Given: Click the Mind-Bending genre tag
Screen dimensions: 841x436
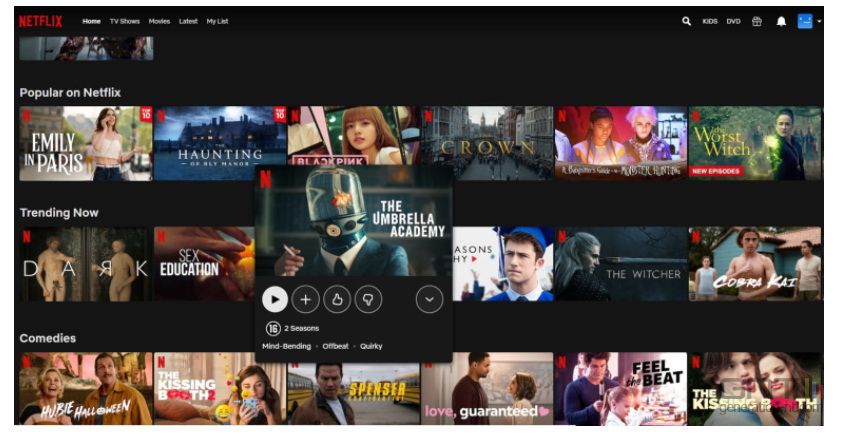Looking at the screenshot, I should (286, 346).
